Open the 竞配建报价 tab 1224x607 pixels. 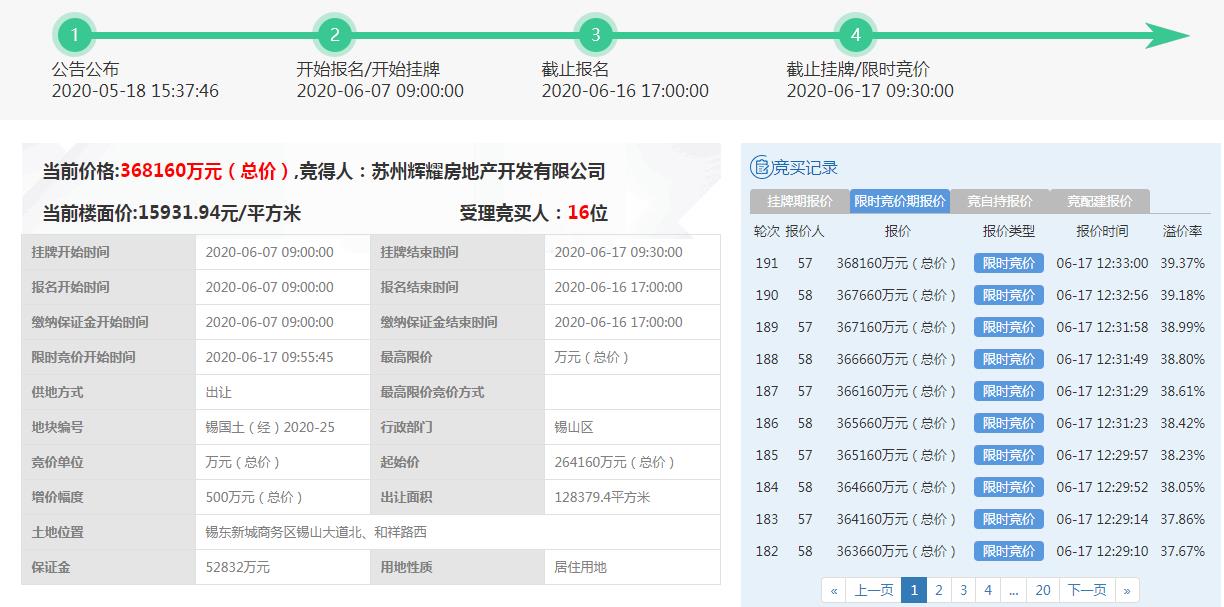1100,201
